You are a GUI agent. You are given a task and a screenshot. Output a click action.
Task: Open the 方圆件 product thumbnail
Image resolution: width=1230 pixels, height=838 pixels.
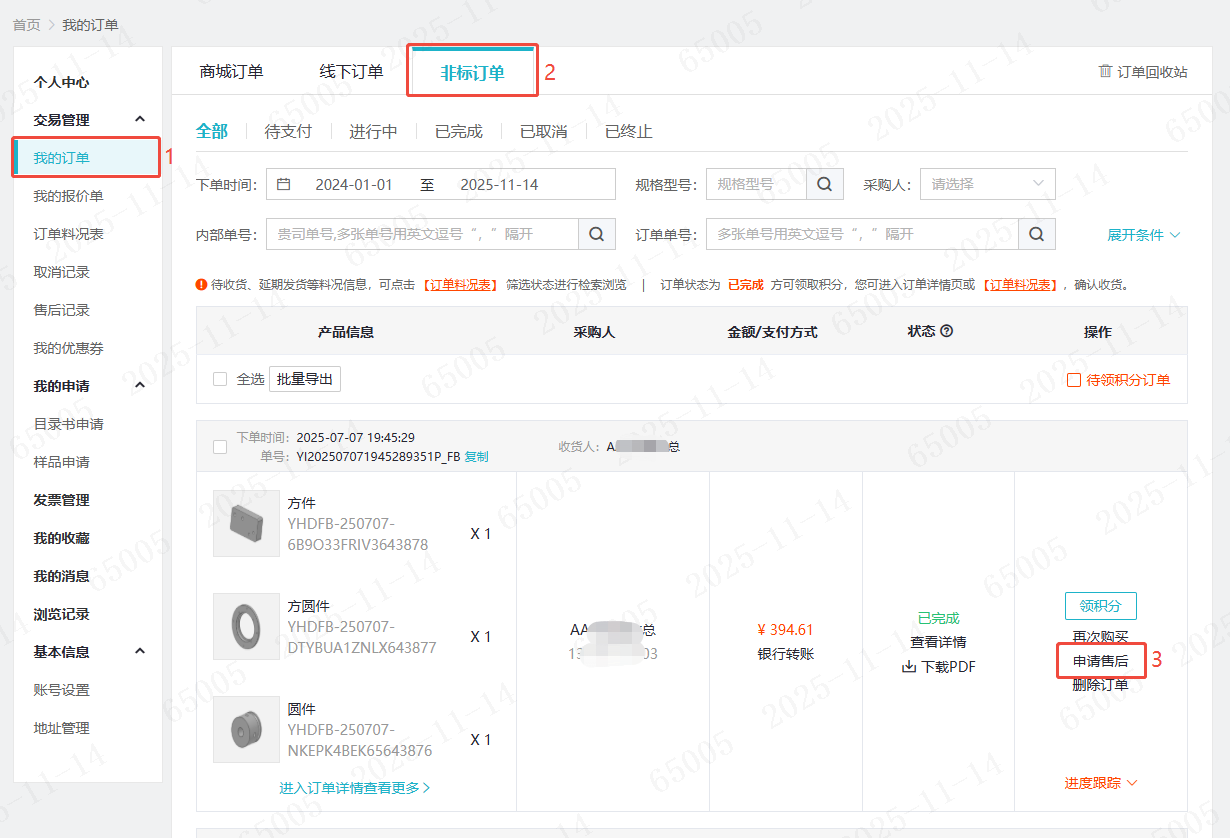click(x=246, y=626)
